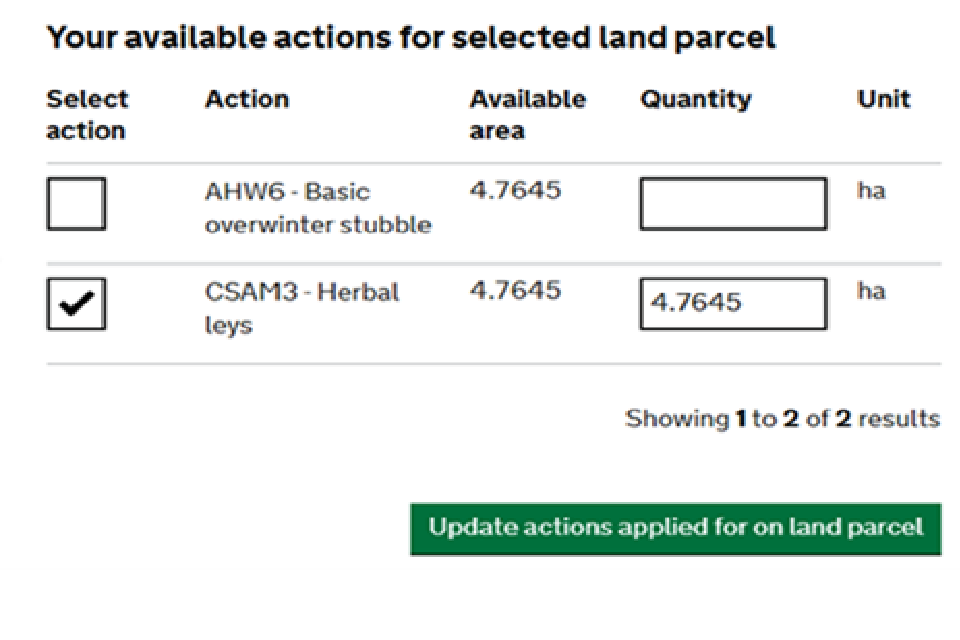Uncheck the CSAM3 Herbal leys checkbox
The width and height of the screenshot is (960, 640).
(76, 305)
